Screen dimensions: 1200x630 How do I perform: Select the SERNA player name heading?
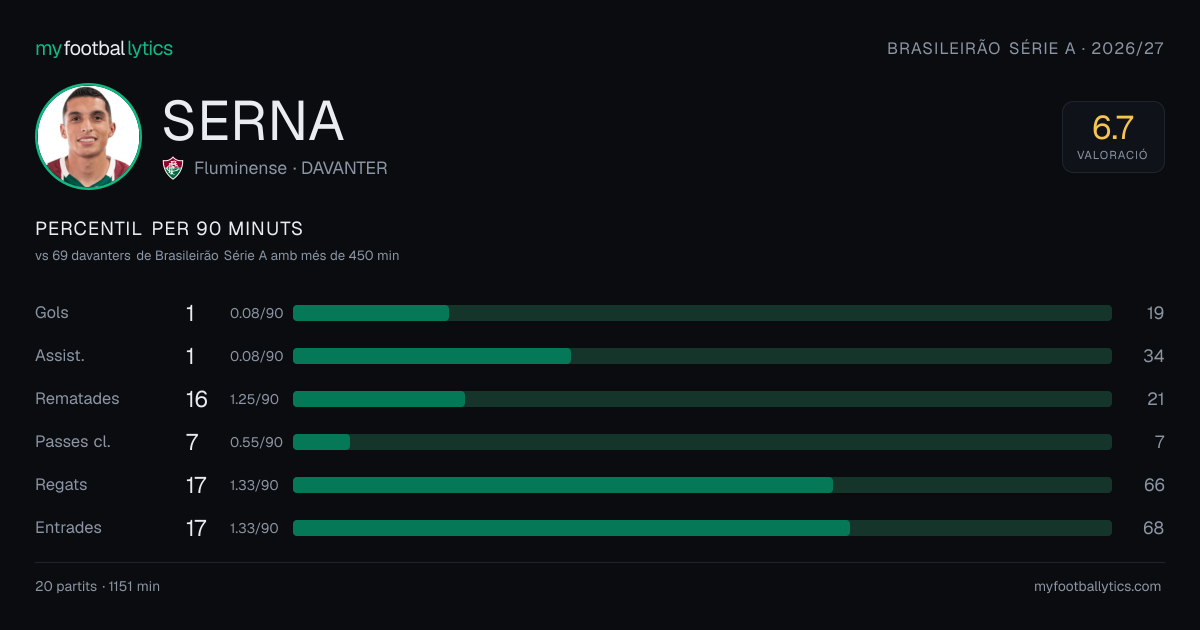tap(253, 121)
